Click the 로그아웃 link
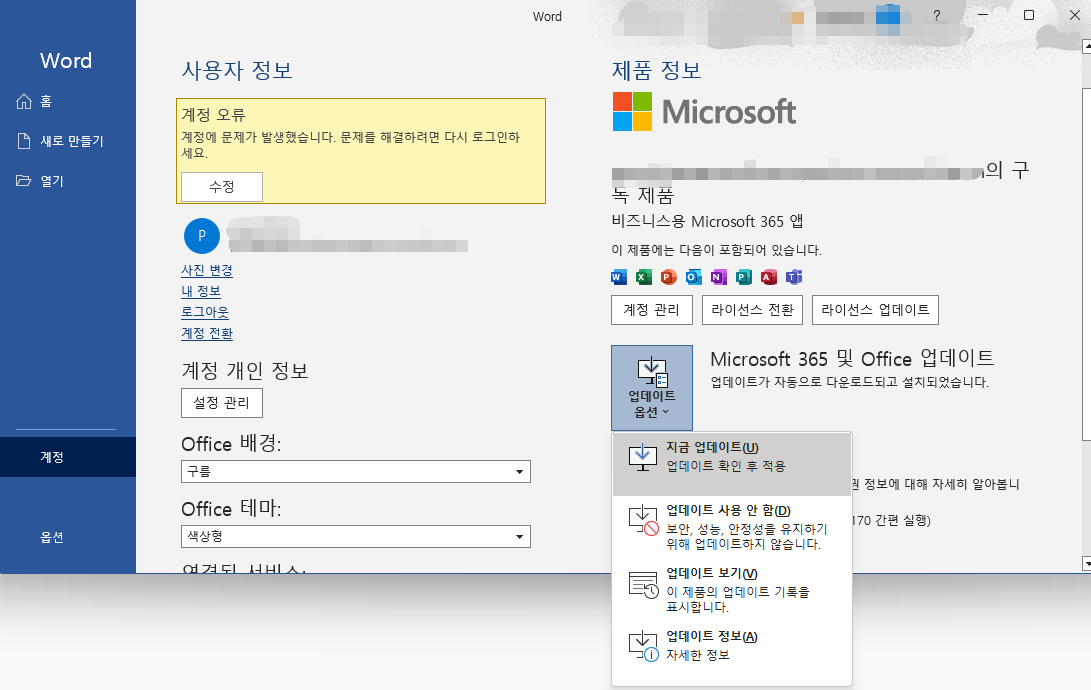Image resolution: width=1091 pixels, height=690 pixels. point(203,312)
